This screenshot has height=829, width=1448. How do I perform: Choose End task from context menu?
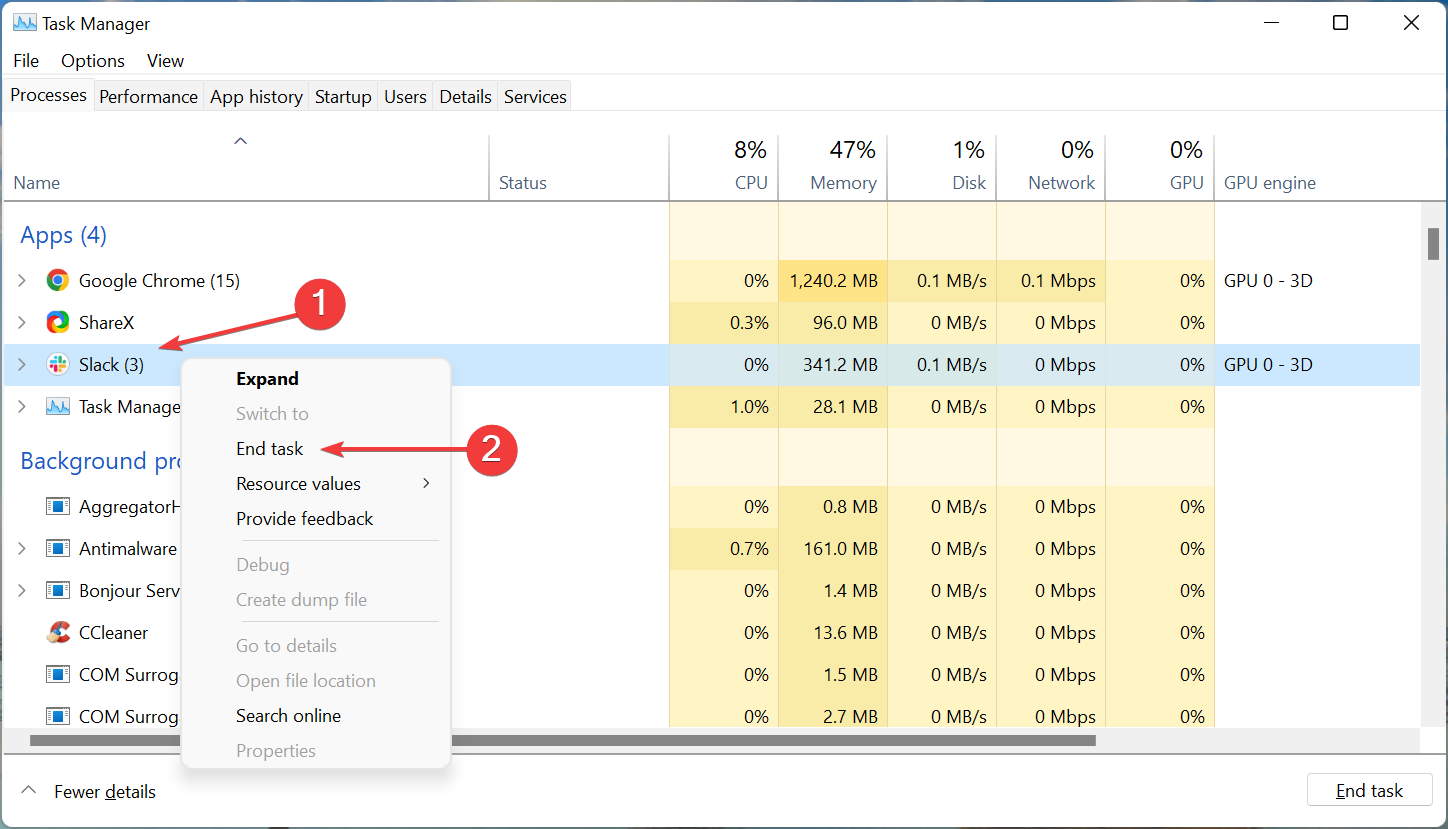click(x=269, y=449)
